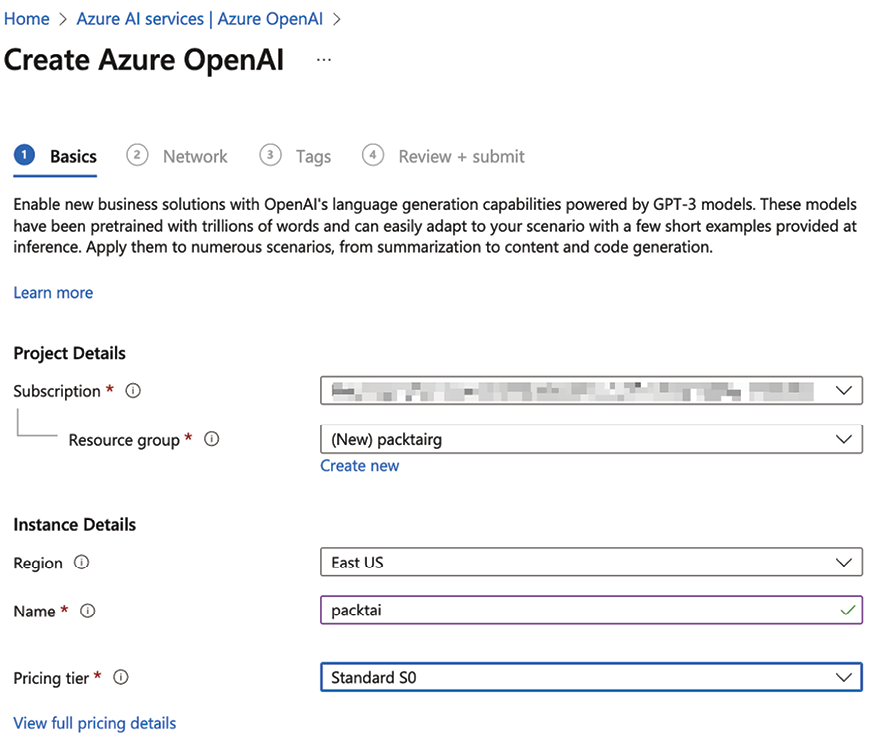Follow the Learn more link

[54, 293]
